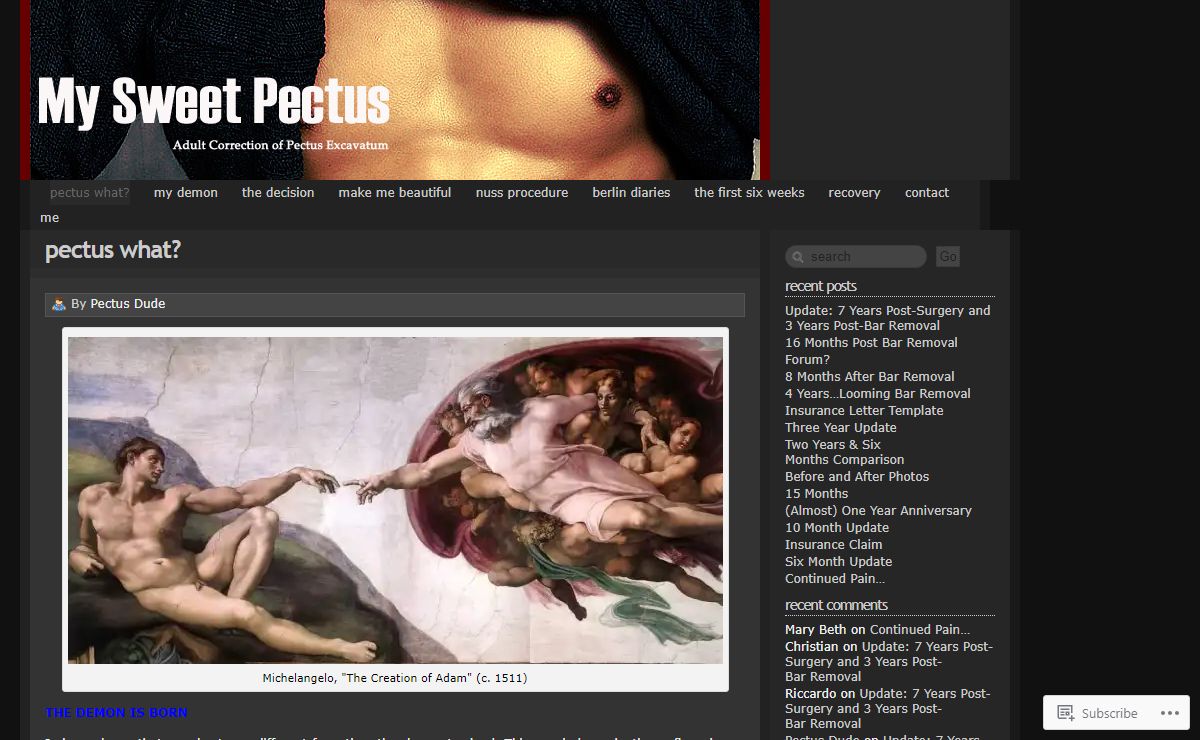Image resolution: width=1200 pixels, height=740 pixels.
Task: Open 'the first six weeks' menu item
Action: coord(749,193)
